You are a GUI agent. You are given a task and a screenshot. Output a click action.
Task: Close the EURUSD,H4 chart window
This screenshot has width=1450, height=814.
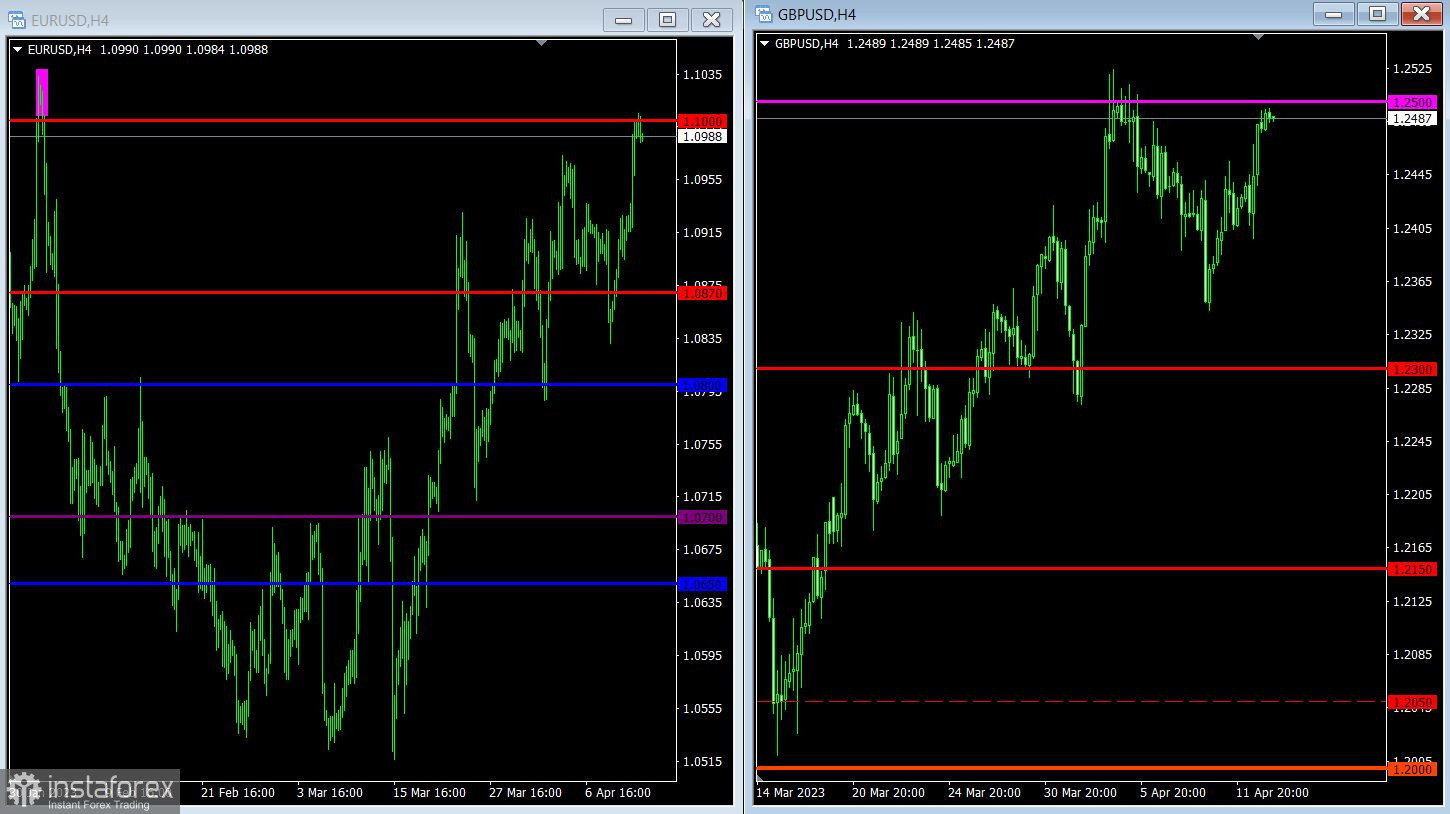(x=711, y=20)
